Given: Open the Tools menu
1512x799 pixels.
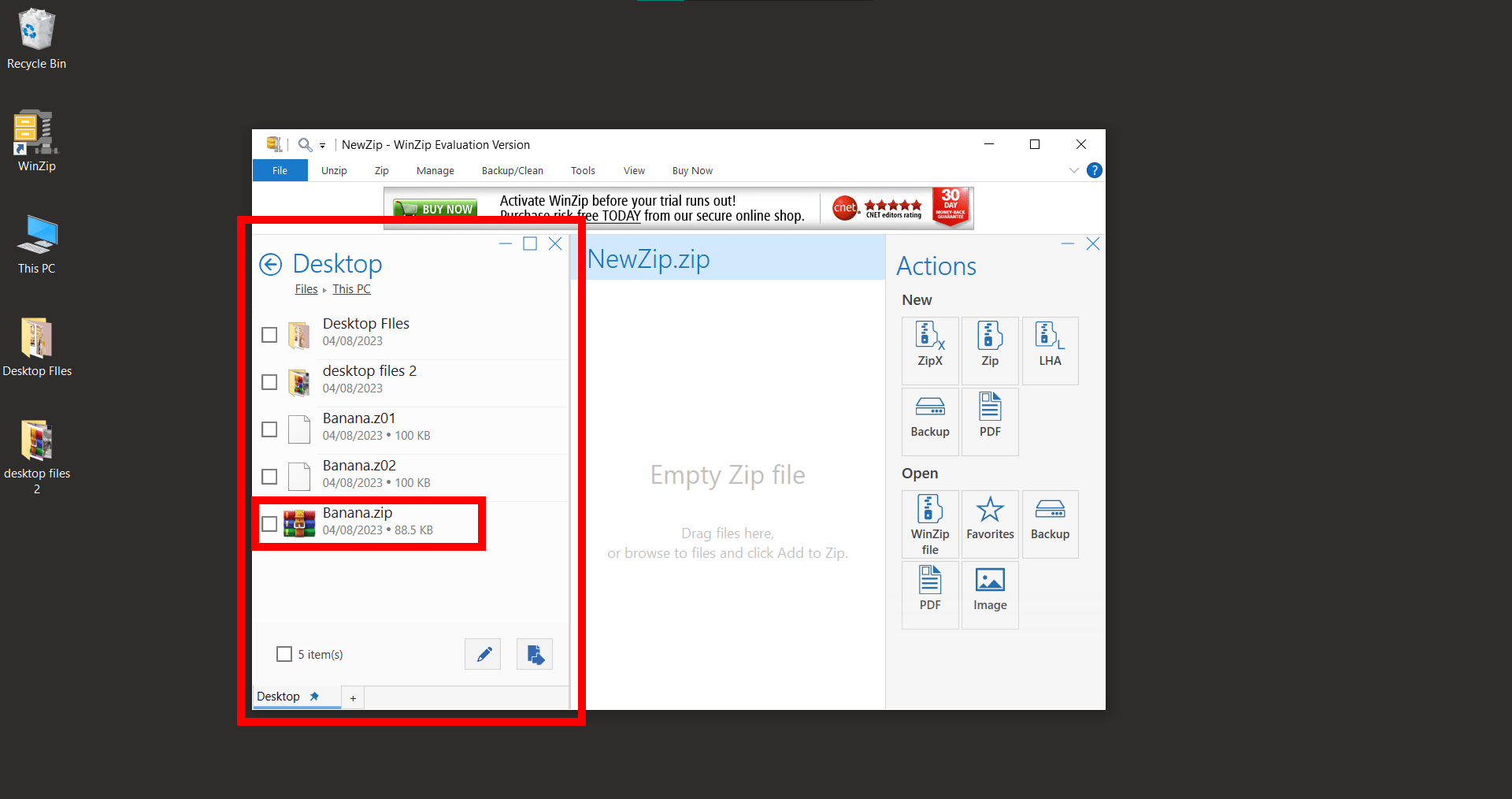Looking at the screenshot, I should [583, 170].
